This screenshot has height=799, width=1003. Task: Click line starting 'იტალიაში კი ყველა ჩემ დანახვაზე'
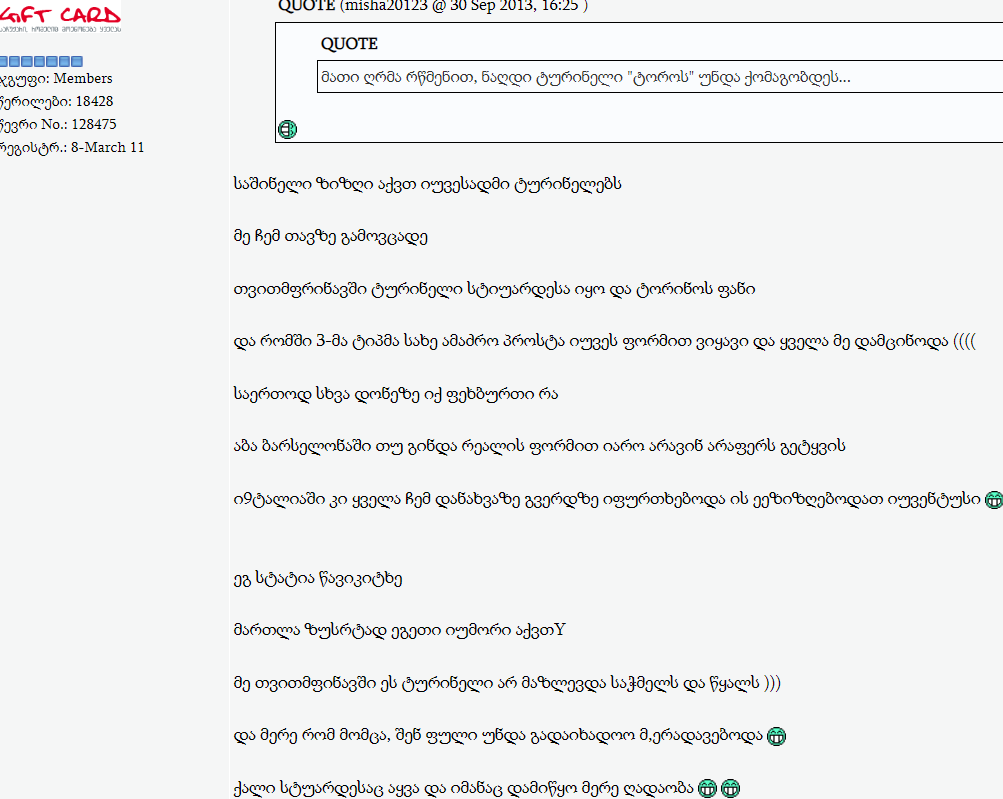click(x=607, y=499)
